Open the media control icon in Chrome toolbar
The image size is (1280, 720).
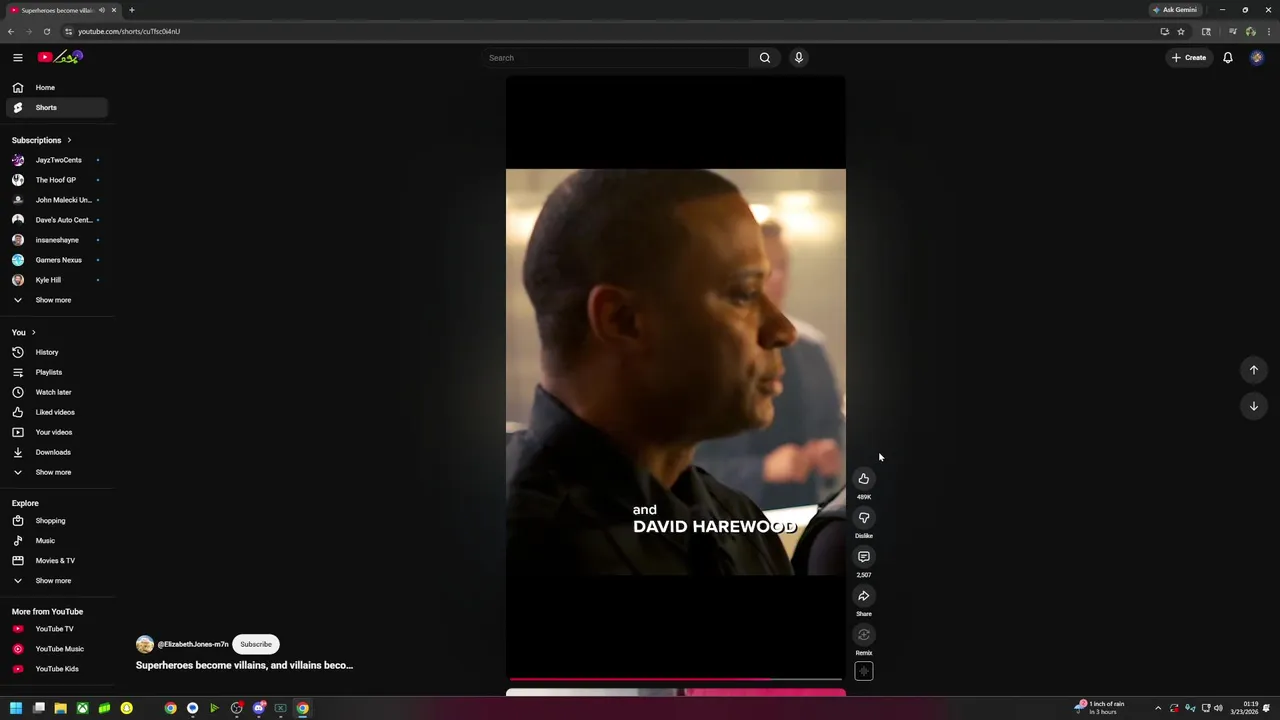[x=1232, y=31]
